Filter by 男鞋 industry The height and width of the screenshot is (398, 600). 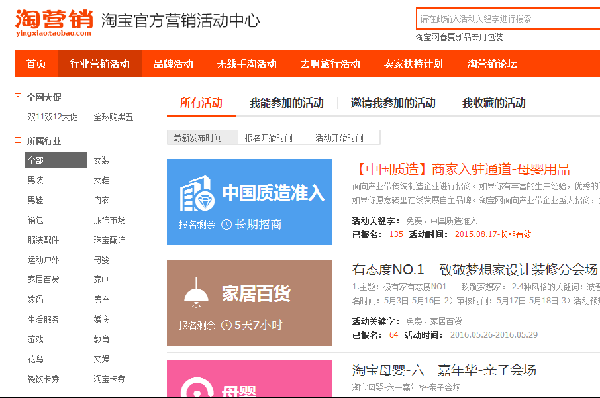click(x=35, y=200)
